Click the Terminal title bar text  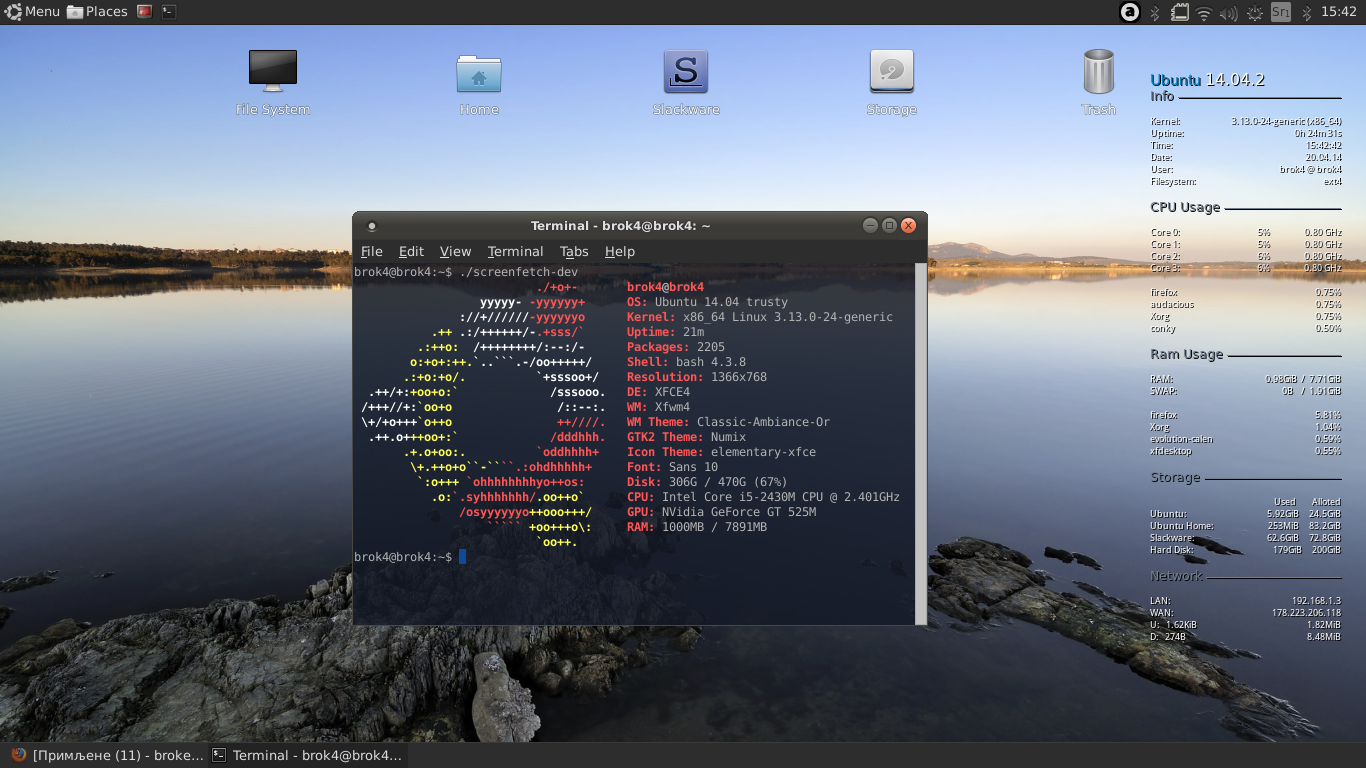621,226
